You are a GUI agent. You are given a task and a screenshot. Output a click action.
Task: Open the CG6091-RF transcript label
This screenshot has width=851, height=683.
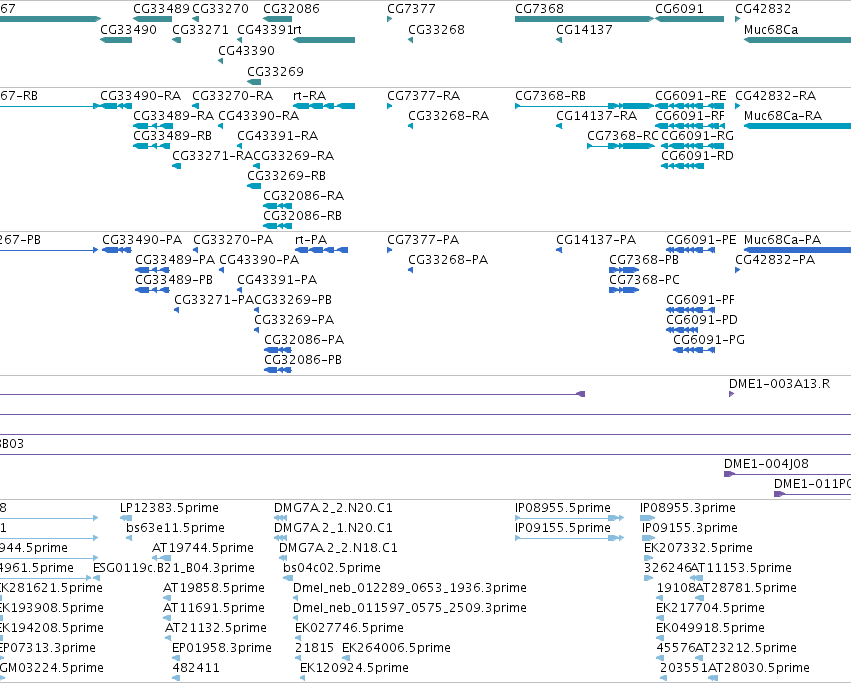[690, 116]
